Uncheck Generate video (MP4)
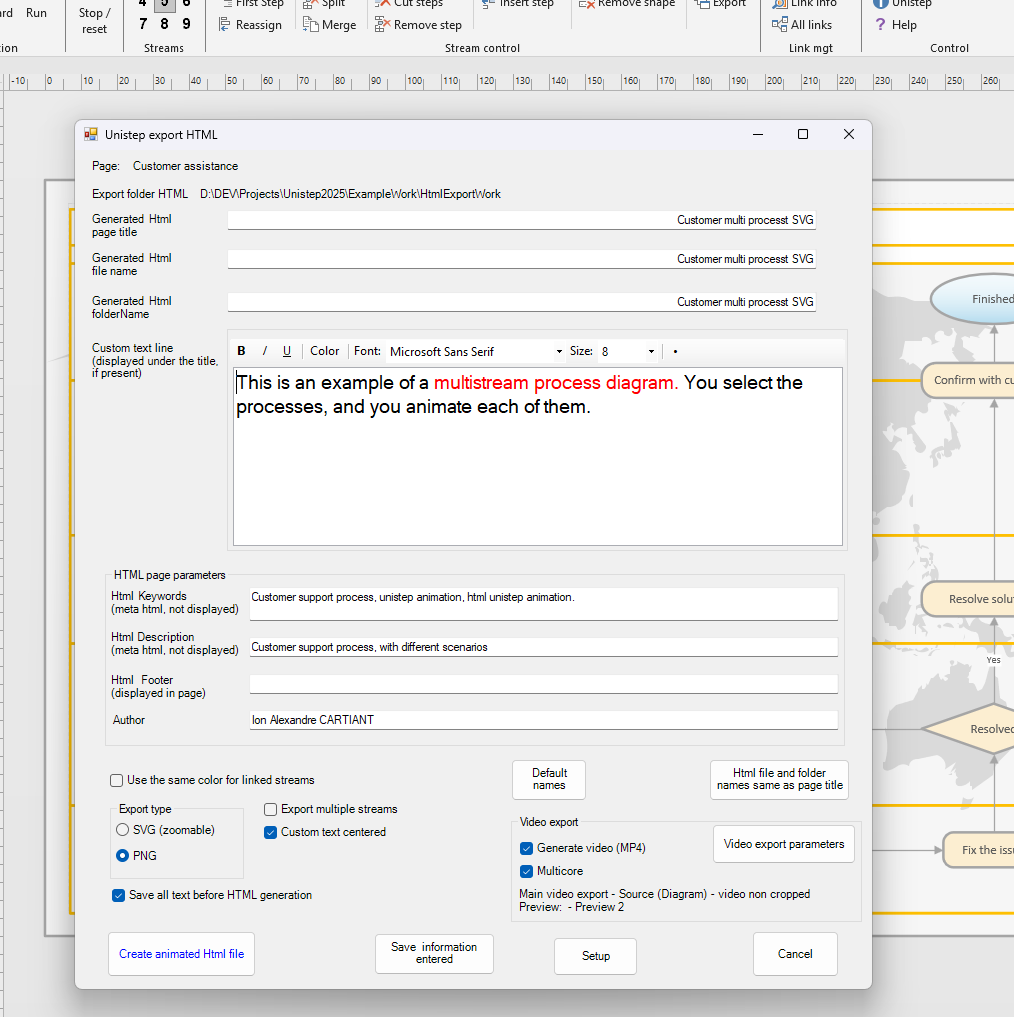 click(x=527, y=848)
